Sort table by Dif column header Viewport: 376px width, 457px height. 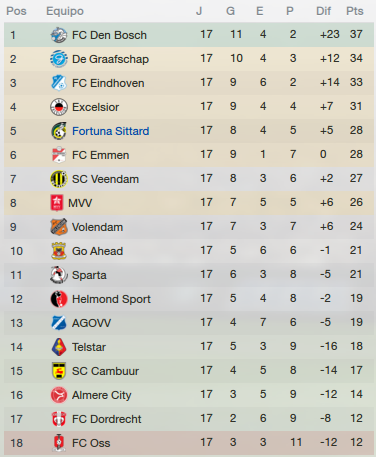click(323, 11)
